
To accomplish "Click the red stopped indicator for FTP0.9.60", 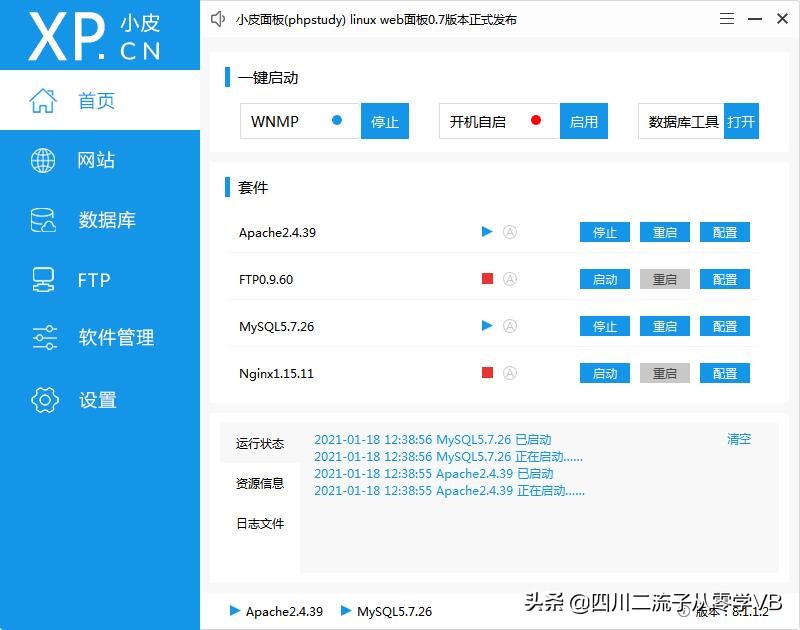I will (487, 279).
